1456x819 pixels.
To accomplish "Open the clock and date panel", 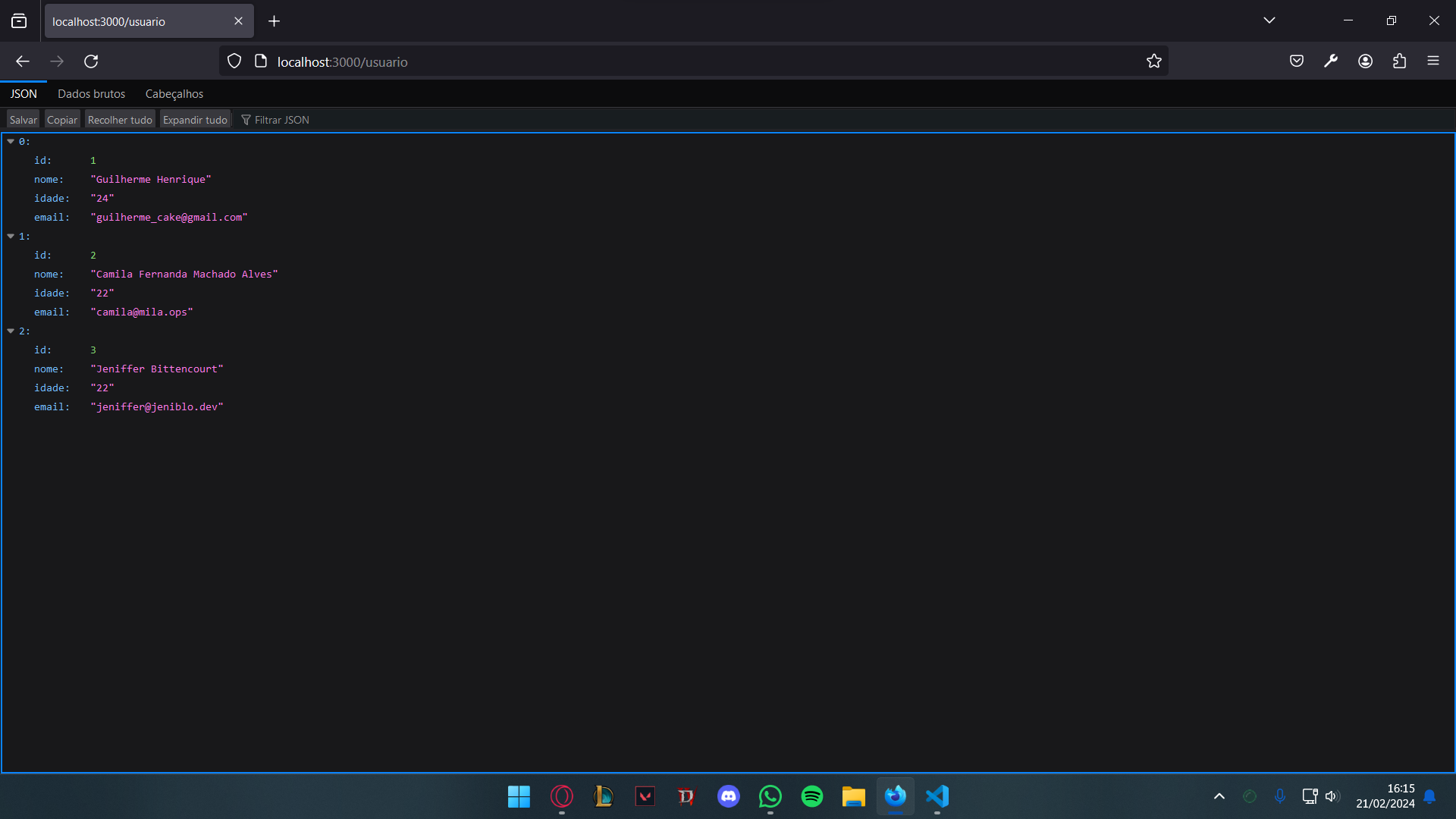I will pyautogui.click(x=1385, y=796).
